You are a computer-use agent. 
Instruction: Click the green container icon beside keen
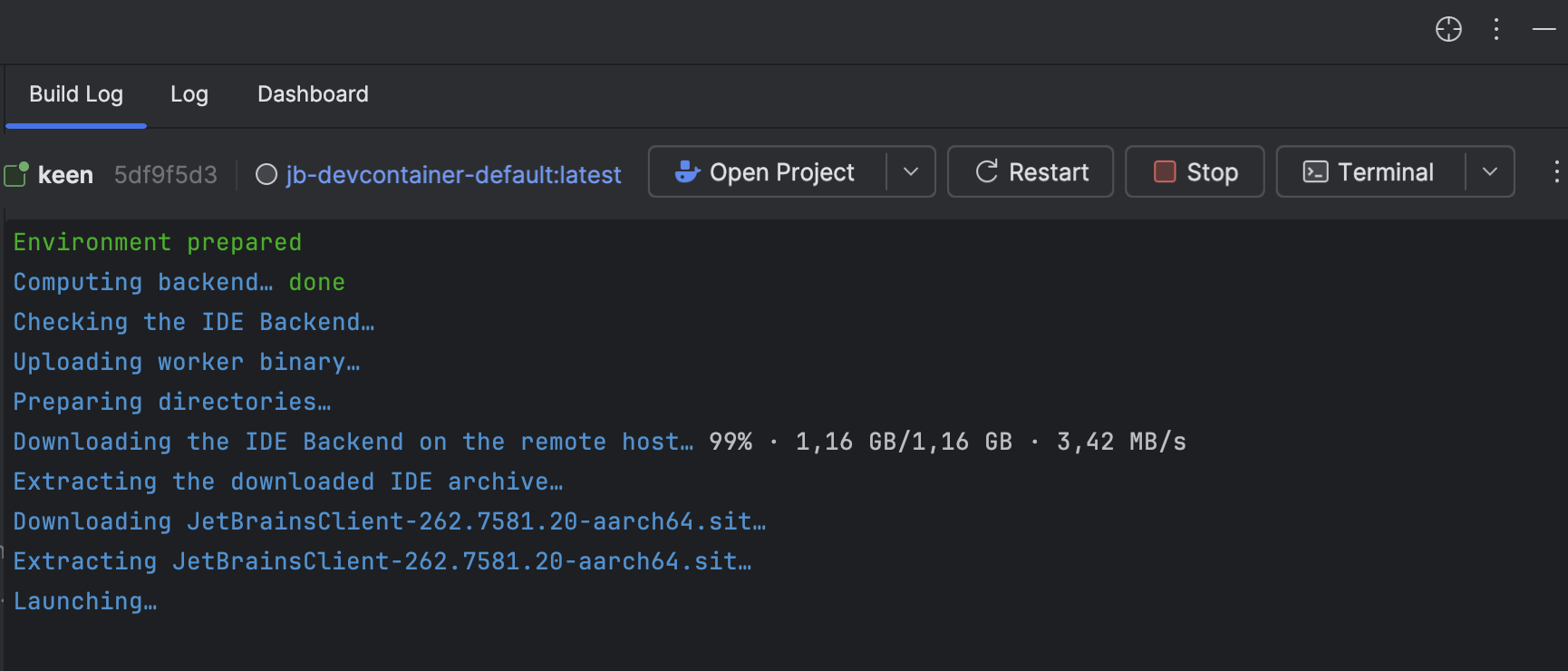[16, 174]
